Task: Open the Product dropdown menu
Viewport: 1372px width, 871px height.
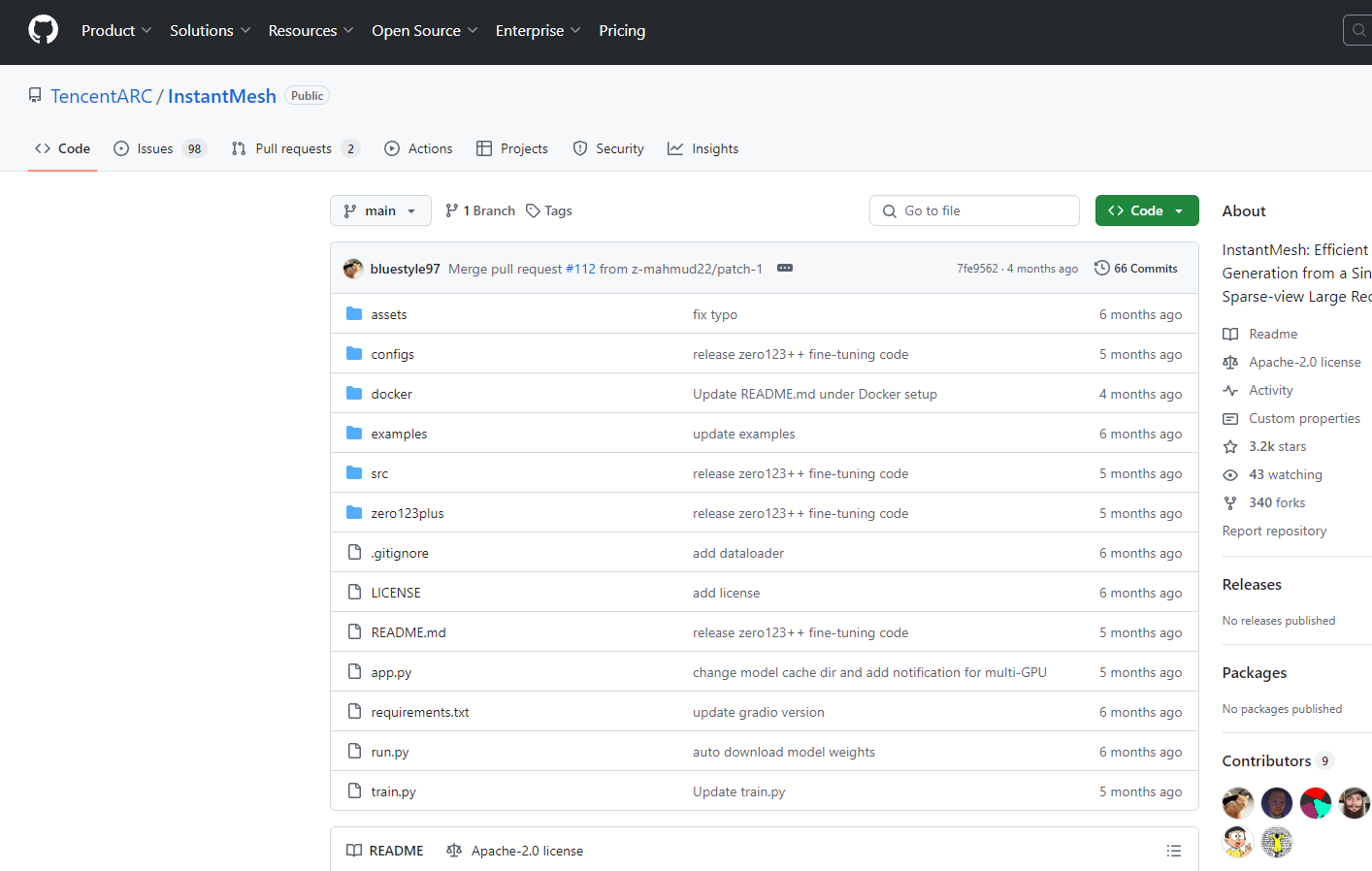Action: (116, 31)
